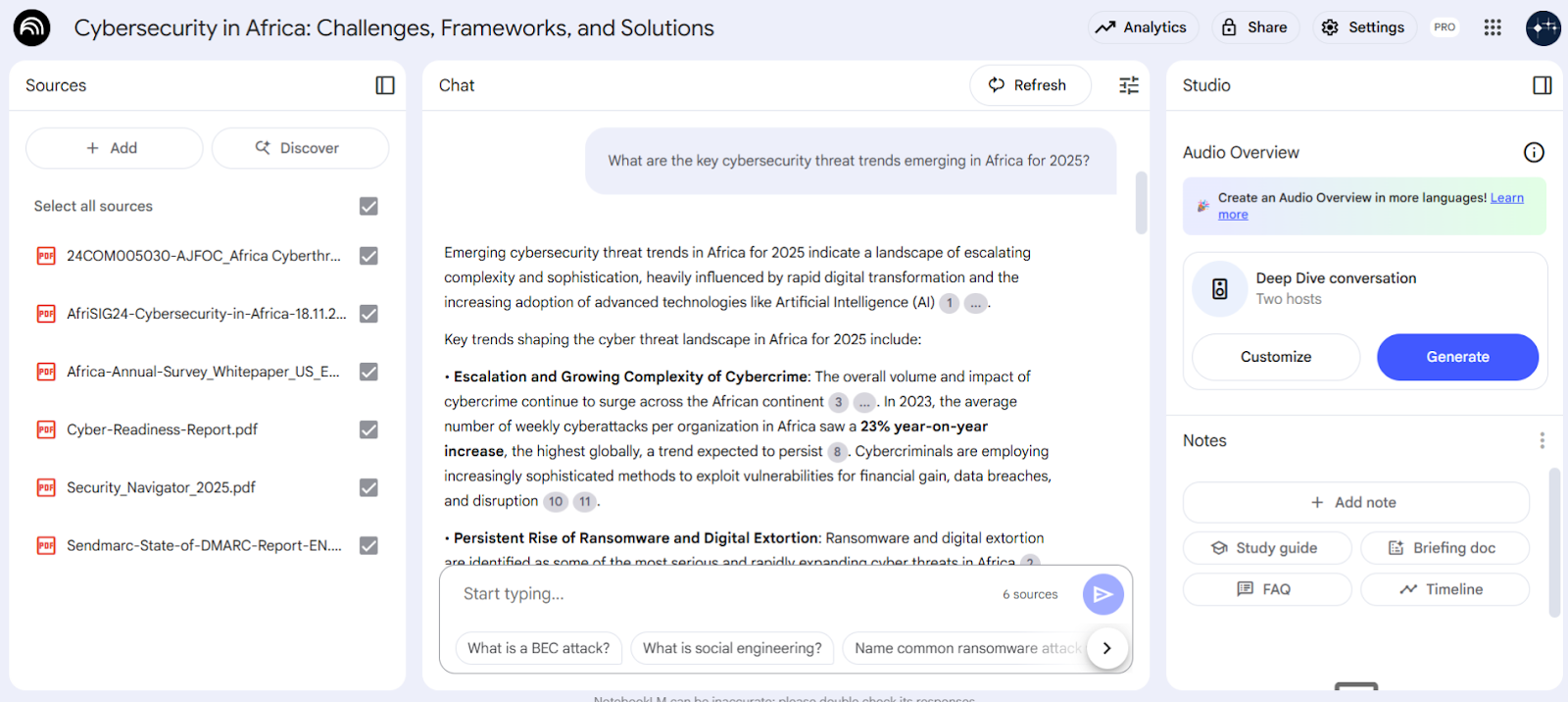
Task: Click the PRO badge
Action: 1445,27
